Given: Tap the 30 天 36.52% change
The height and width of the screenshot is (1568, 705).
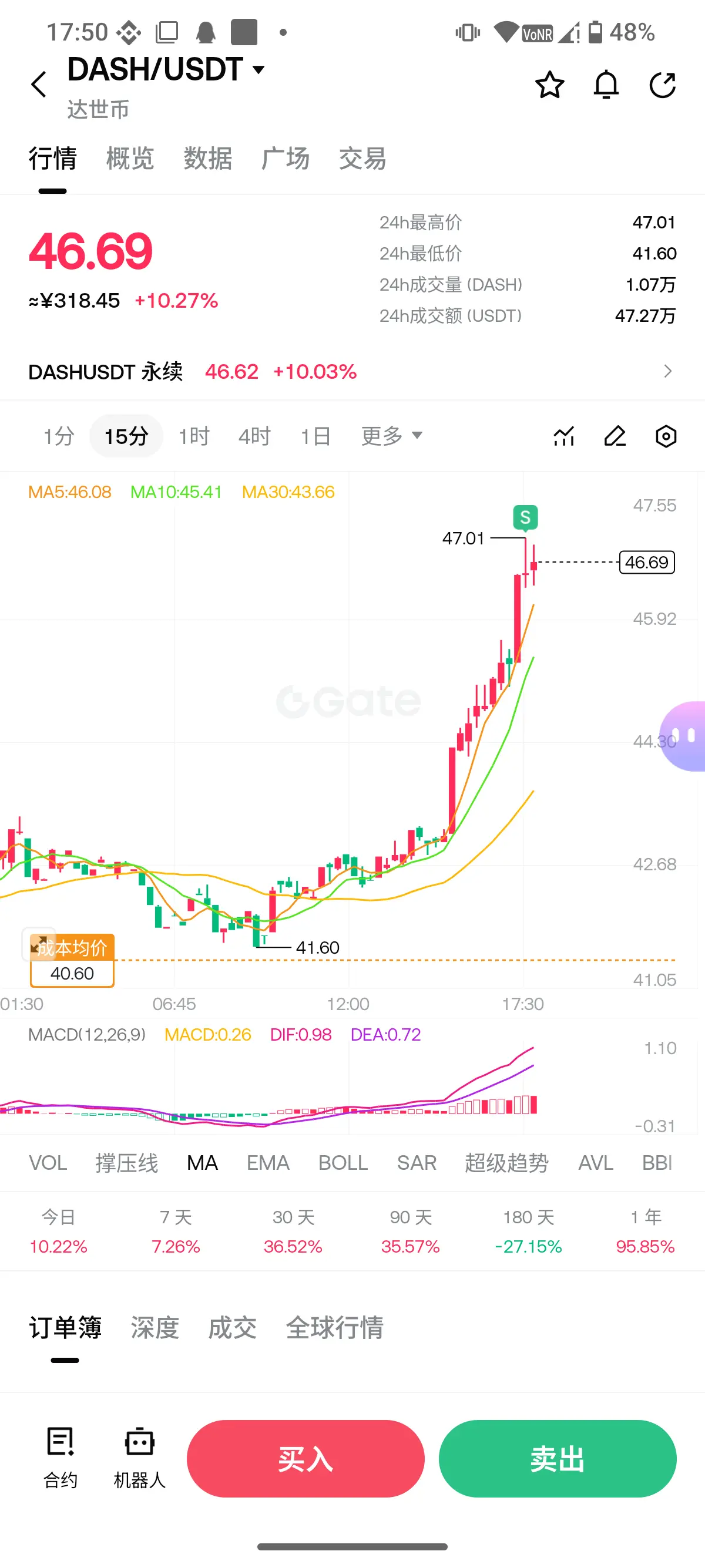Looking at the screenshot, I should point(293,1232).
